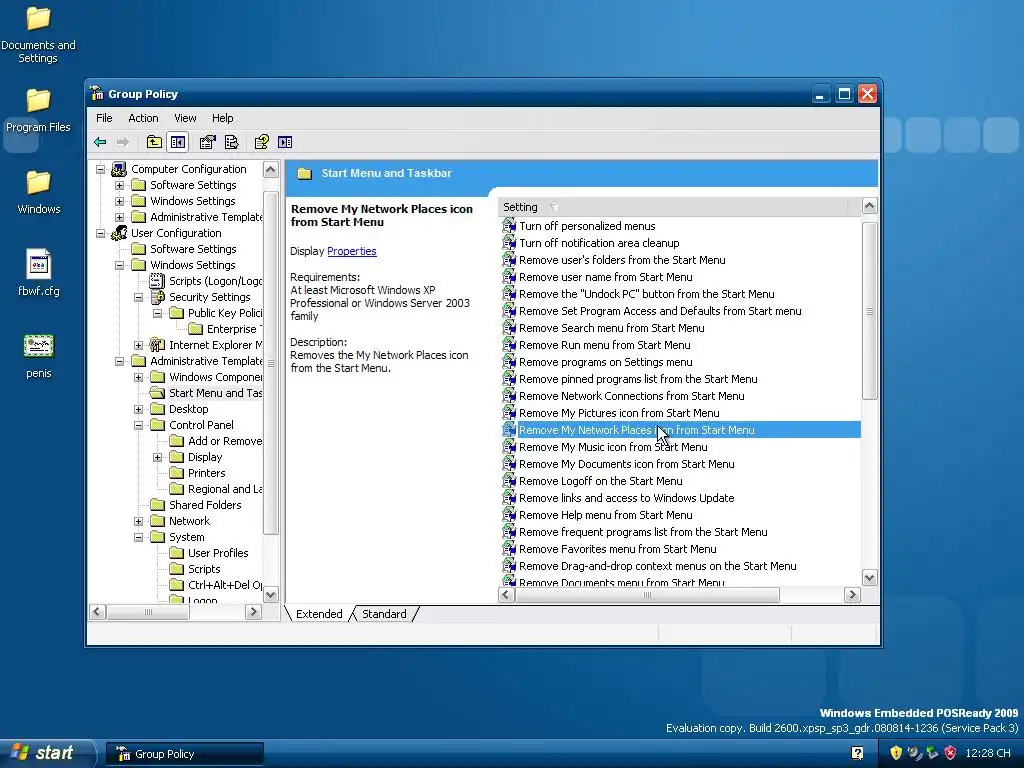Click the settings list vertical scrollbar thumb
This screenshot has height=768, width=1024.
tap(869, 310)
